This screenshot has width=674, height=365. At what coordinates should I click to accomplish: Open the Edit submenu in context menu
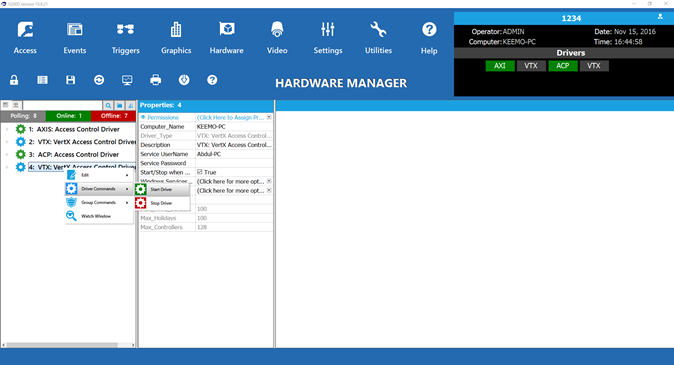(99, 175)
